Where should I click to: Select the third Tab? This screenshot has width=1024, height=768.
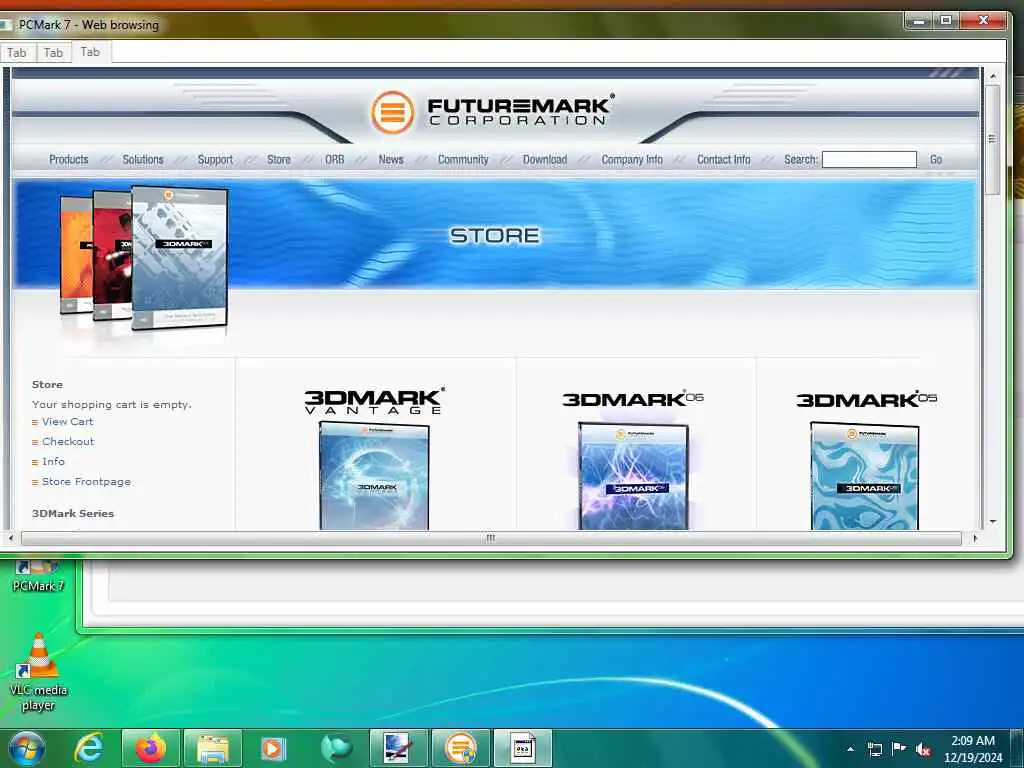pos(90,52)
